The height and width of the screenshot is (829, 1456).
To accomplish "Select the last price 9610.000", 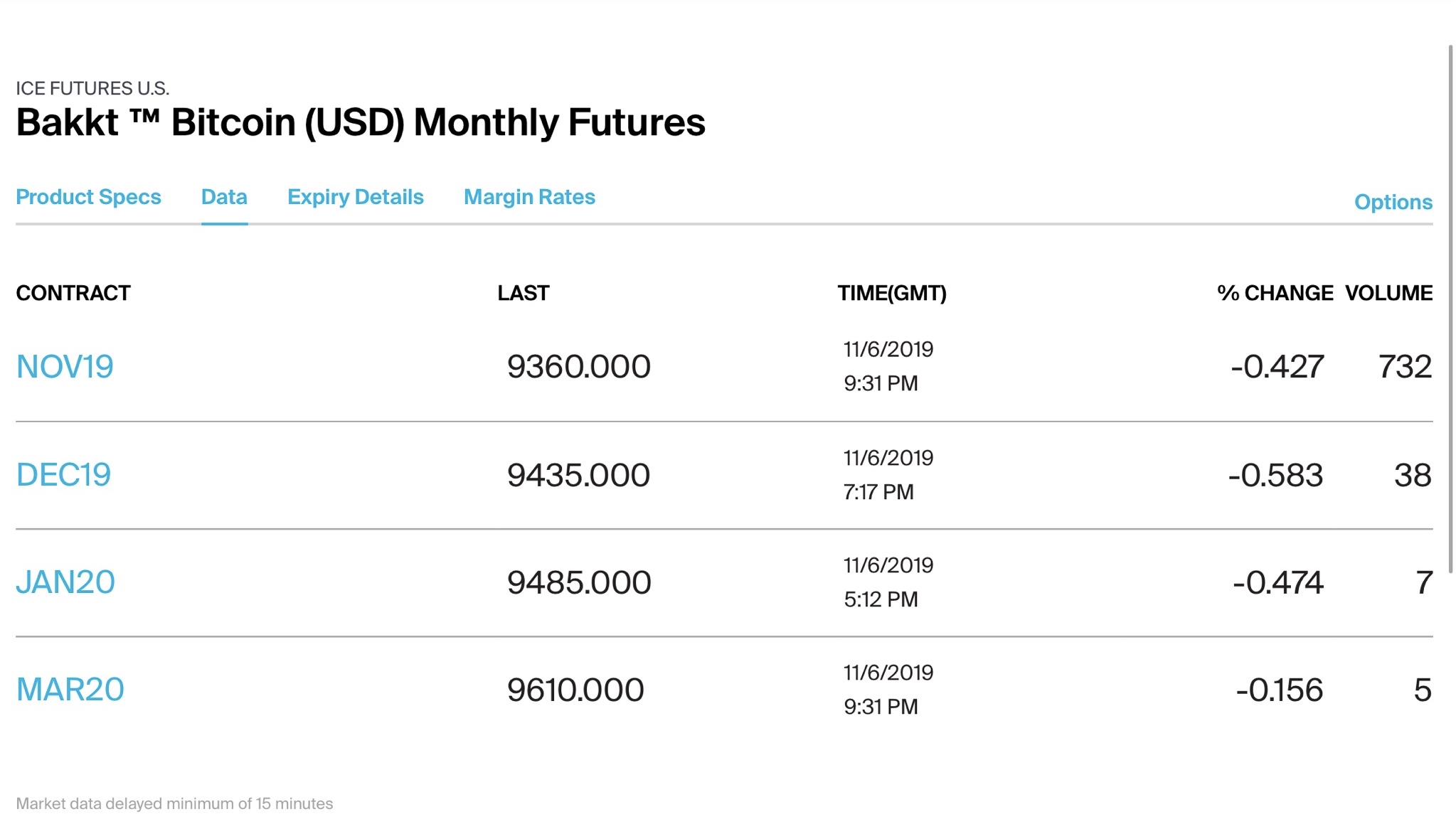I will (x=575, y=690).
